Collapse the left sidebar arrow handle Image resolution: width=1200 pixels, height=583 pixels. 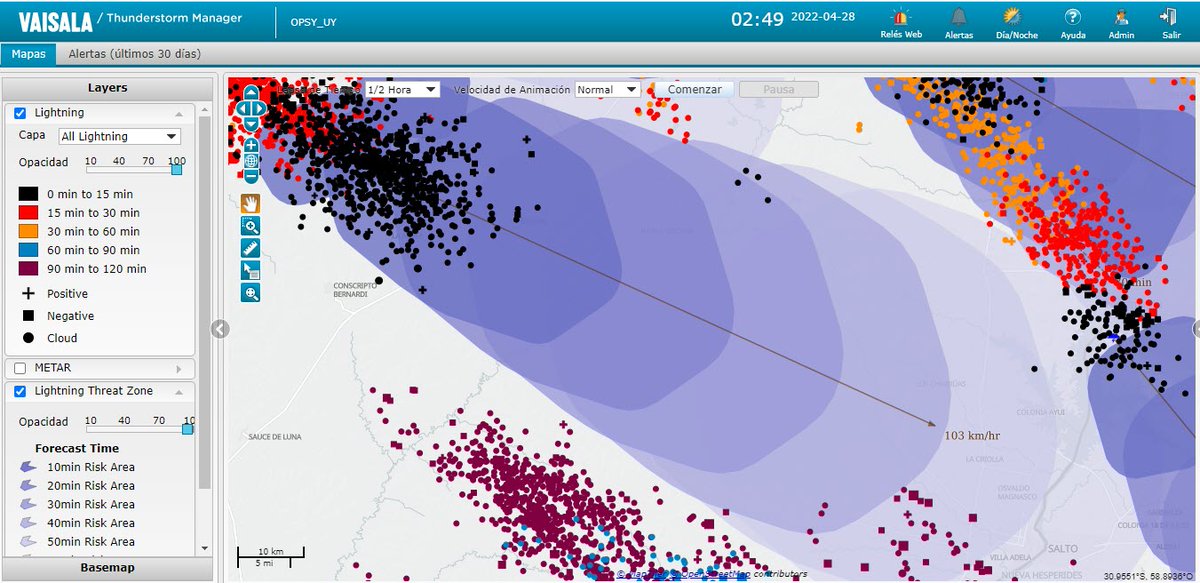pos(221,328)
